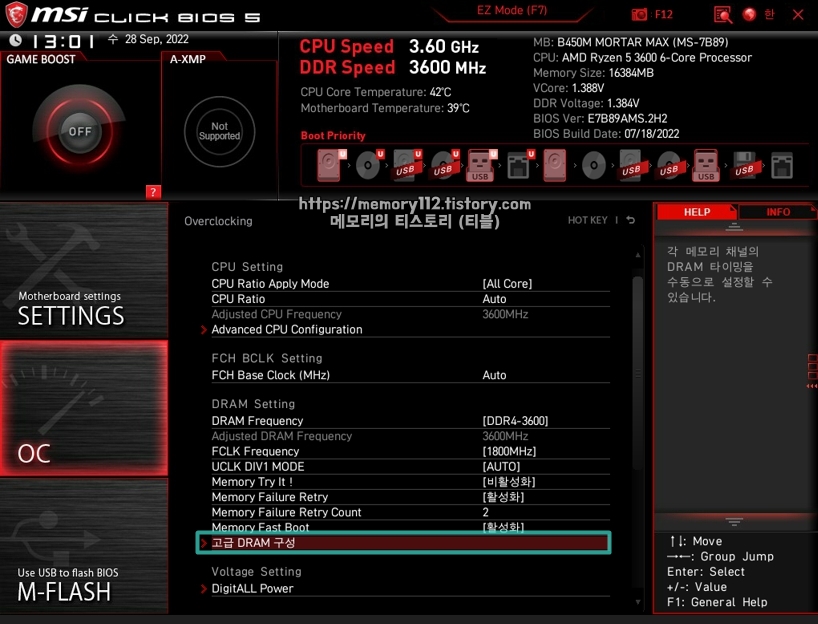Click the F12 screenshot label
Viewport: 818px width, 624px height.
664,15
